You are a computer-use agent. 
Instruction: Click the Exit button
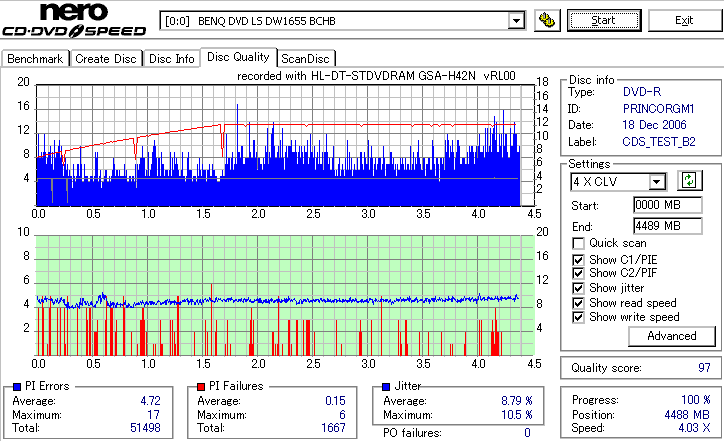click(684, 20)
